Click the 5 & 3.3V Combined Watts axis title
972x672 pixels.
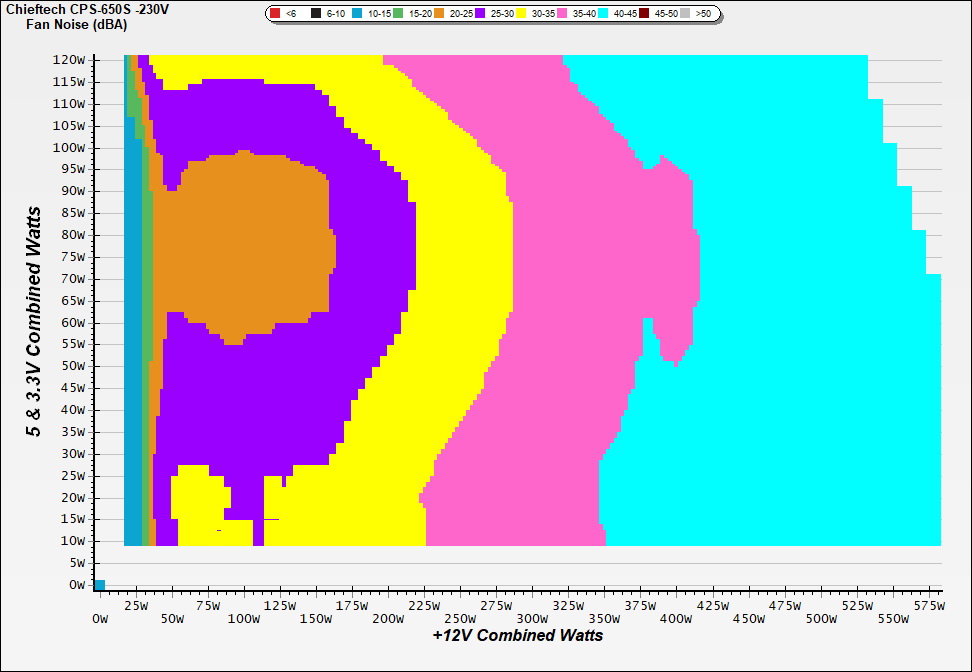pyautogui.click(x=35, y=322)
